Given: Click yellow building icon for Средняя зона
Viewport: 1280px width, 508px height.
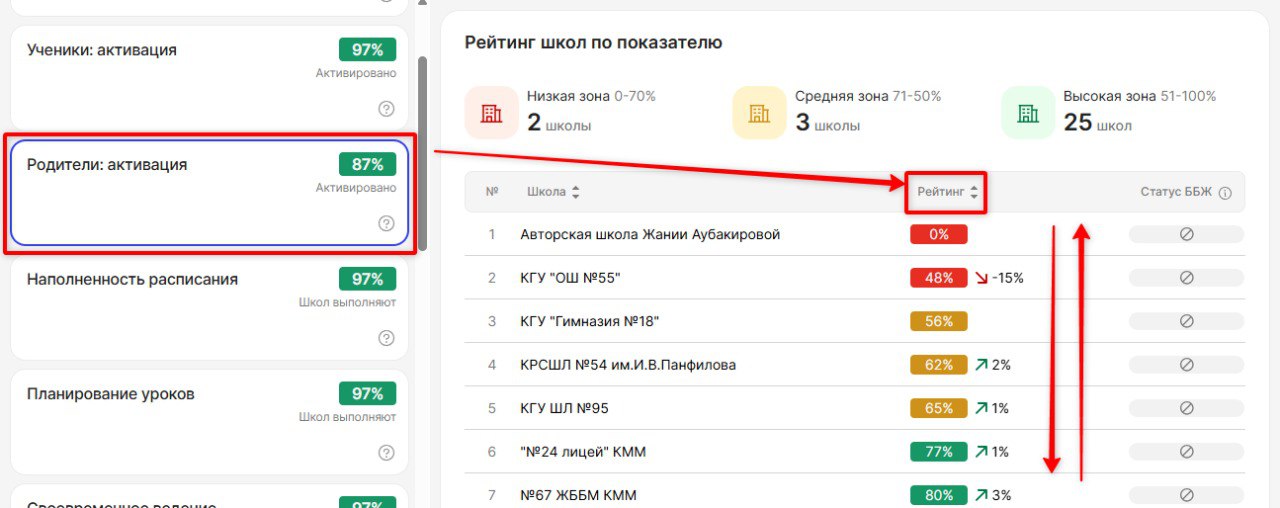Looking at the screenshot, I should tap(759, 113).
